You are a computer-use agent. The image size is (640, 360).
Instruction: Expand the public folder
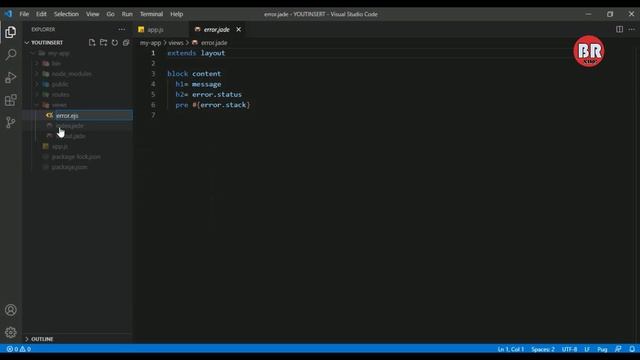point(60,84)
